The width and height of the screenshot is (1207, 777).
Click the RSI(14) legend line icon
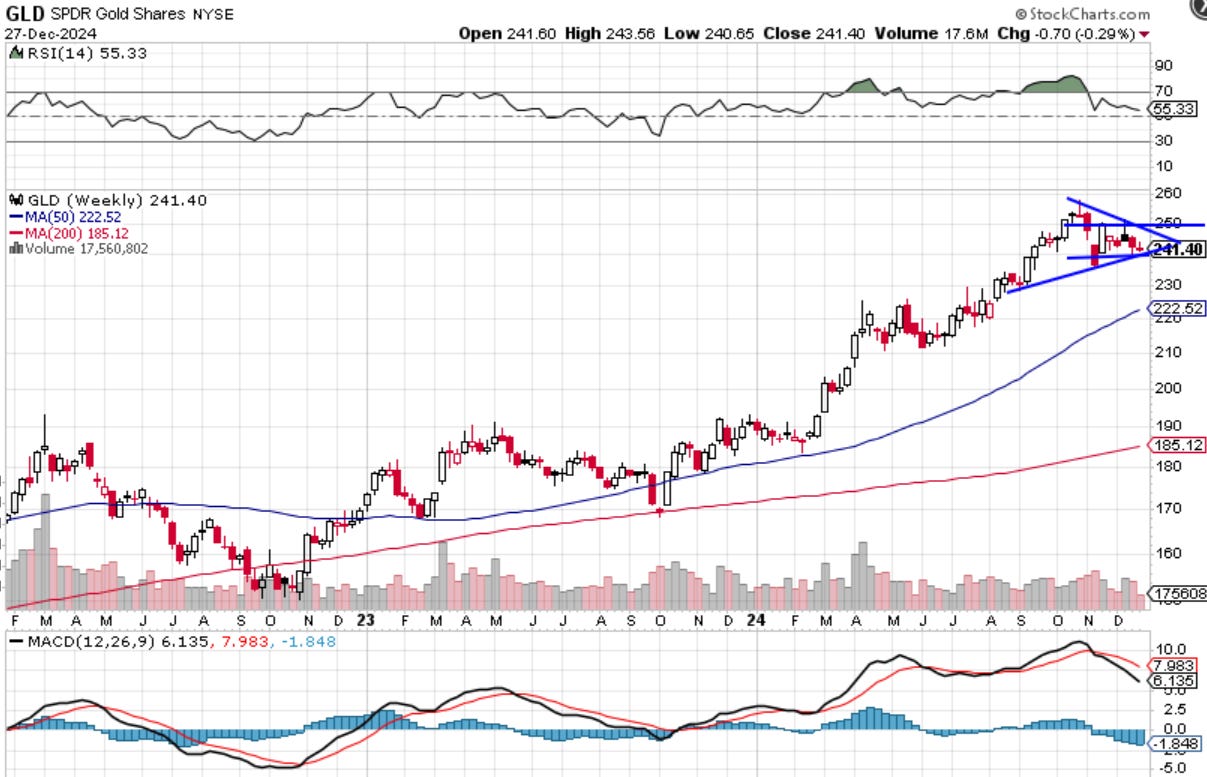(15, 53)
